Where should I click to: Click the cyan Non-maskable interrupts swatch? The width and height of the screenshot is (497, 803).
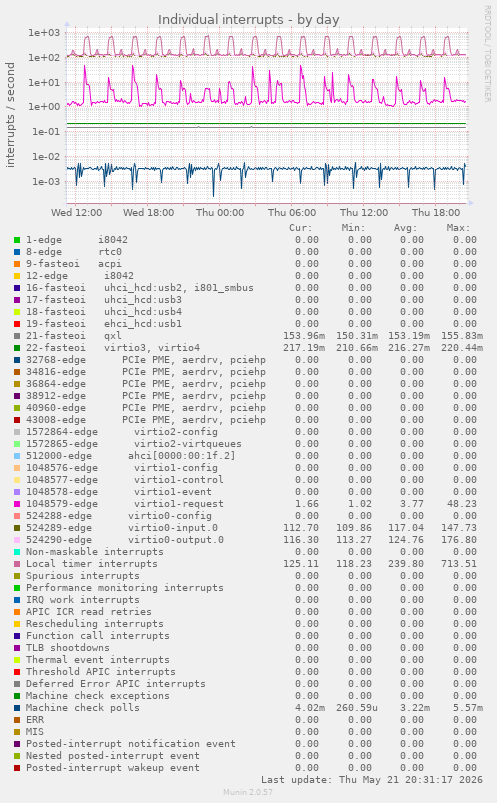click(17, 552)
